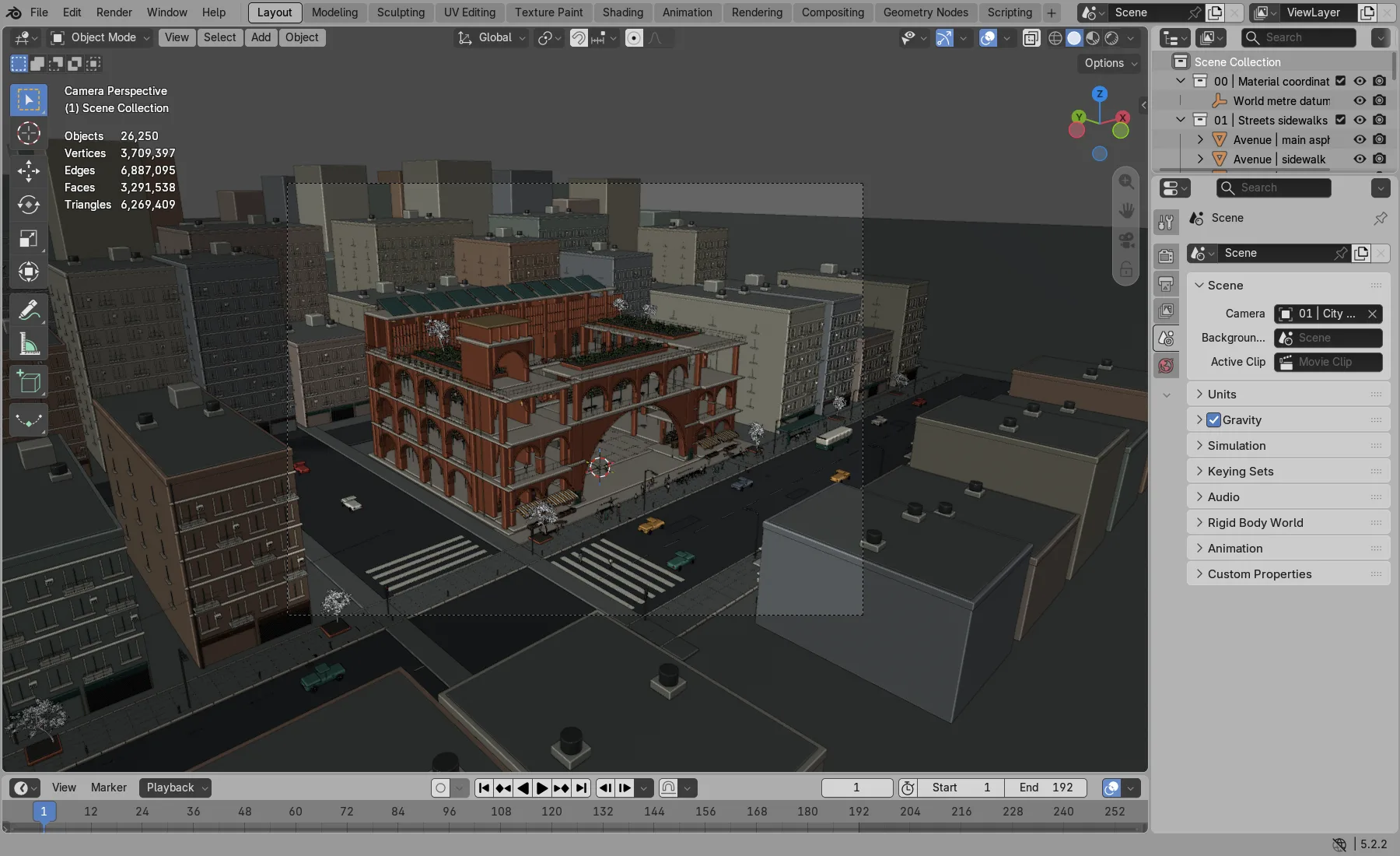Click the viewport zoom magnifier icon

pos(1126,181)
